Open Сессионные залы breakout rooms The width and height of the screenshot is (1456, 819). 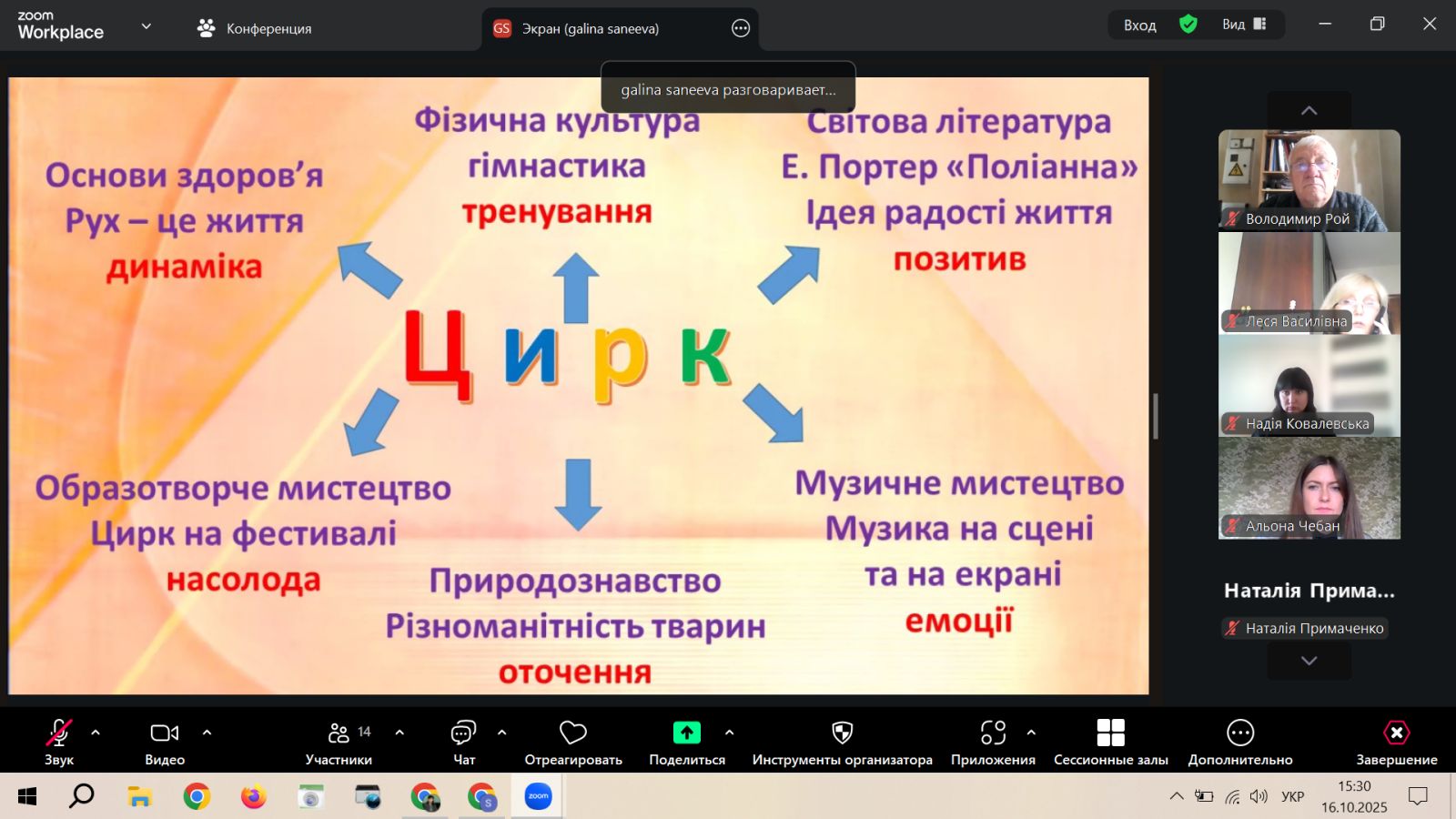point(1110,733)
